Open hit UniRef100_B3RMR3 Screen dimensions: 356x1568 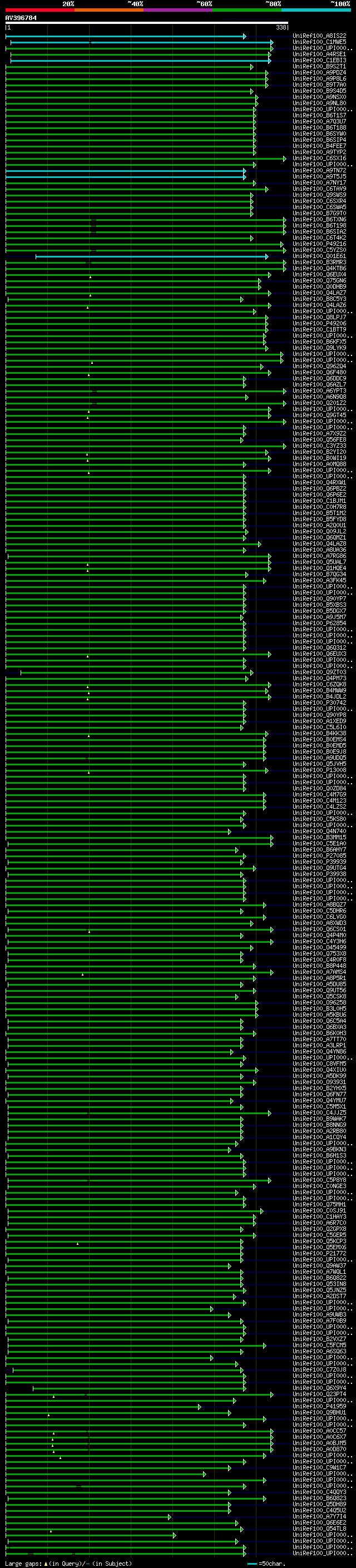[319, 263]
